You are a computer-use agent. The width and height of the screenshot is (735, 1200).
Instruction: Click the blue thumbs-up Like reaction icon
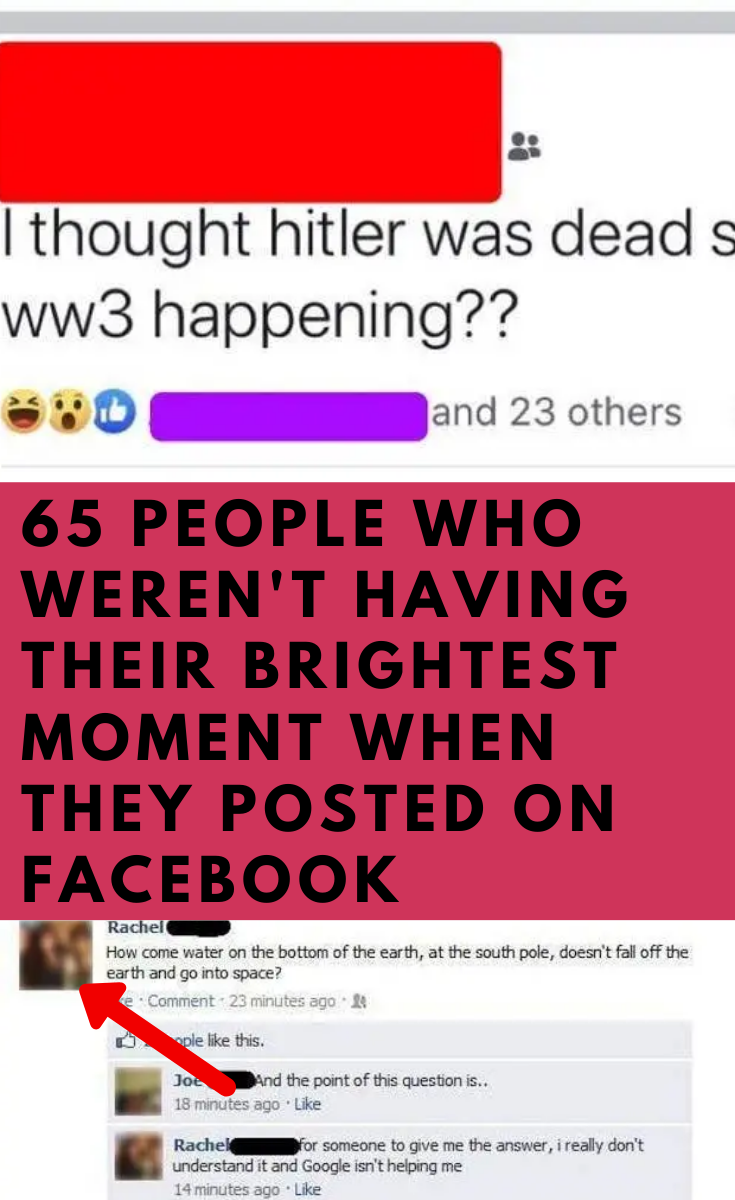coord(114,412)
